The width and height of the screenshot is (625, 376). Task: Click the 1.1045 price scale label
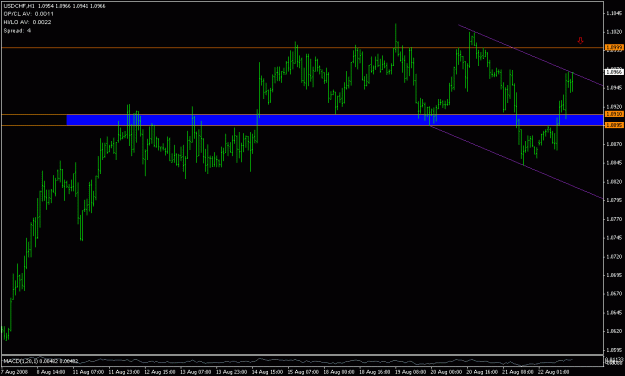coord(614,13)
